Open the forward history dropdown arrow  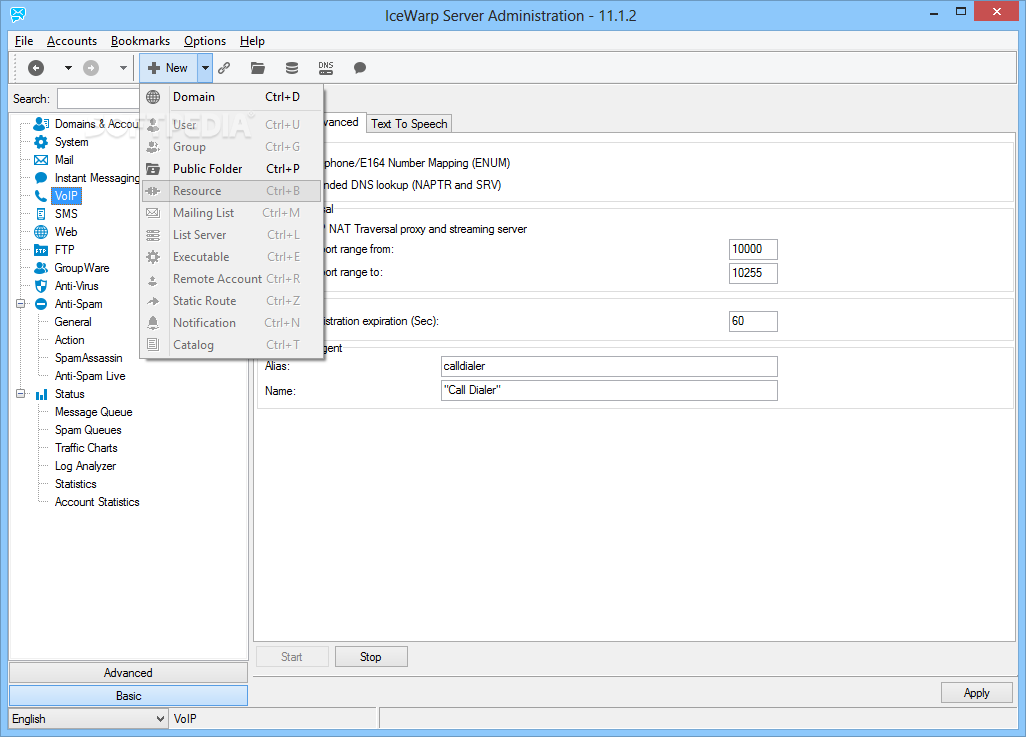(x=123, y=67)
